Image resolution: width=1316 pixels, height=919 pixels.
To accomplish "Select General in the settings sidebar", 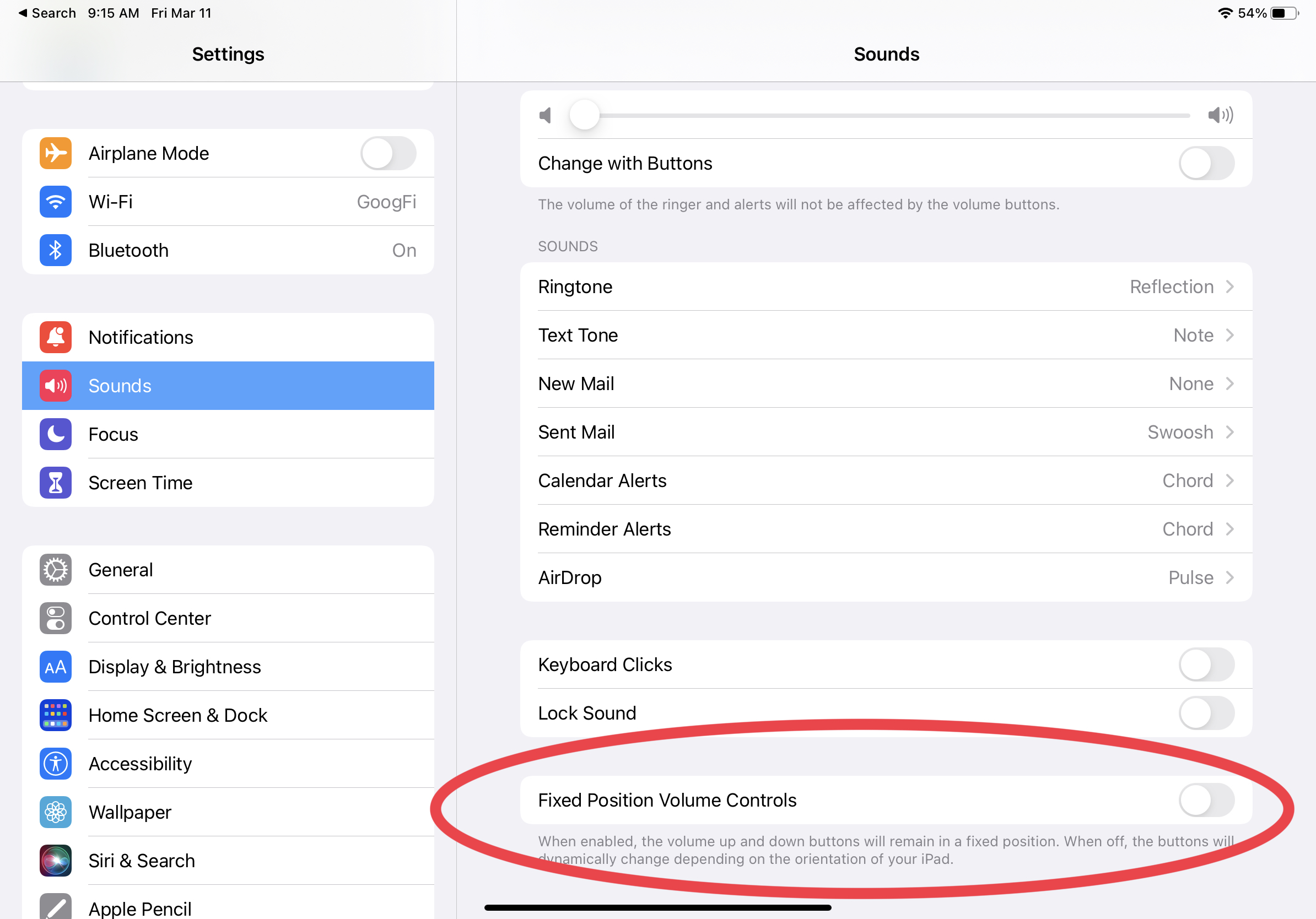I will 120,570.
